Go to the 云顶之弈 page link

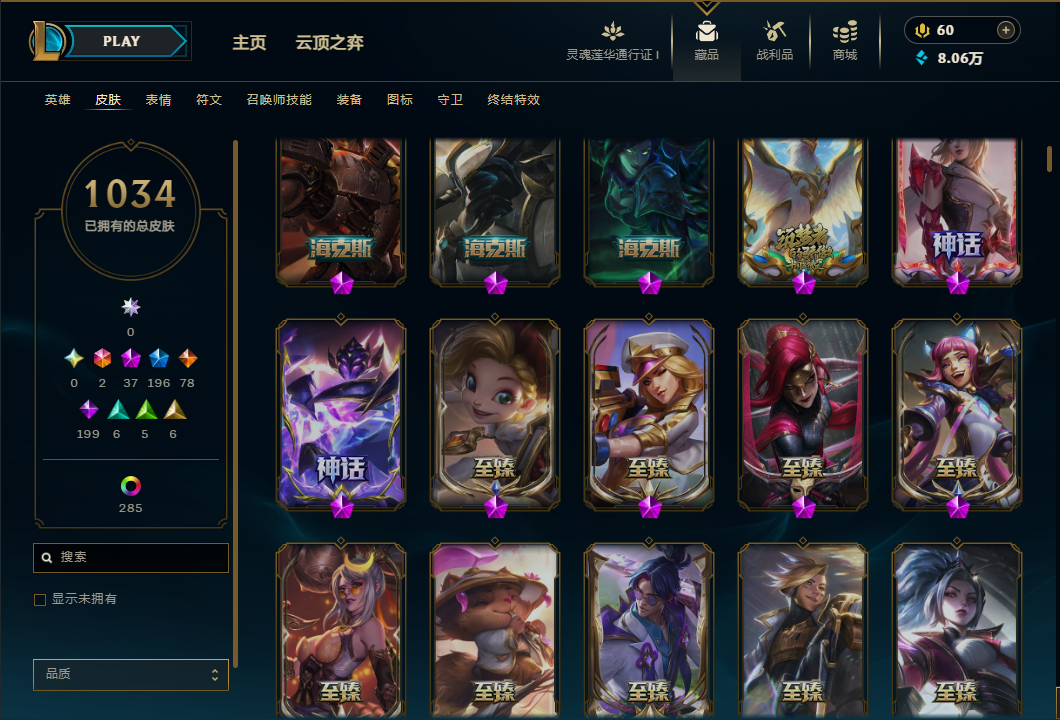329,43
